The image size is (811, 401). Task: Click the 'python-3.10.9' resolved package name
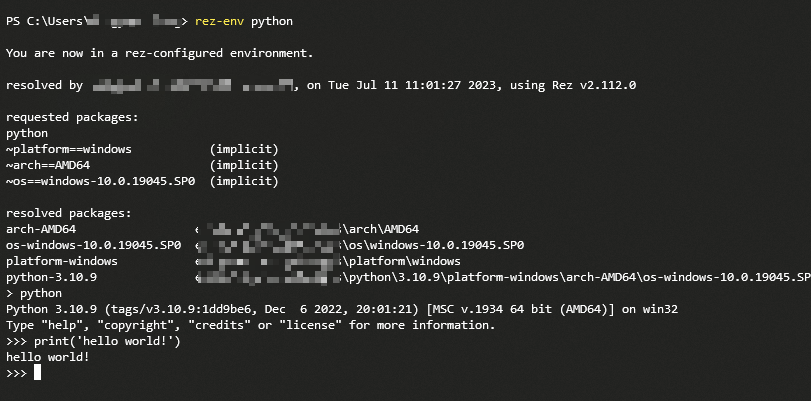[52, 277]
